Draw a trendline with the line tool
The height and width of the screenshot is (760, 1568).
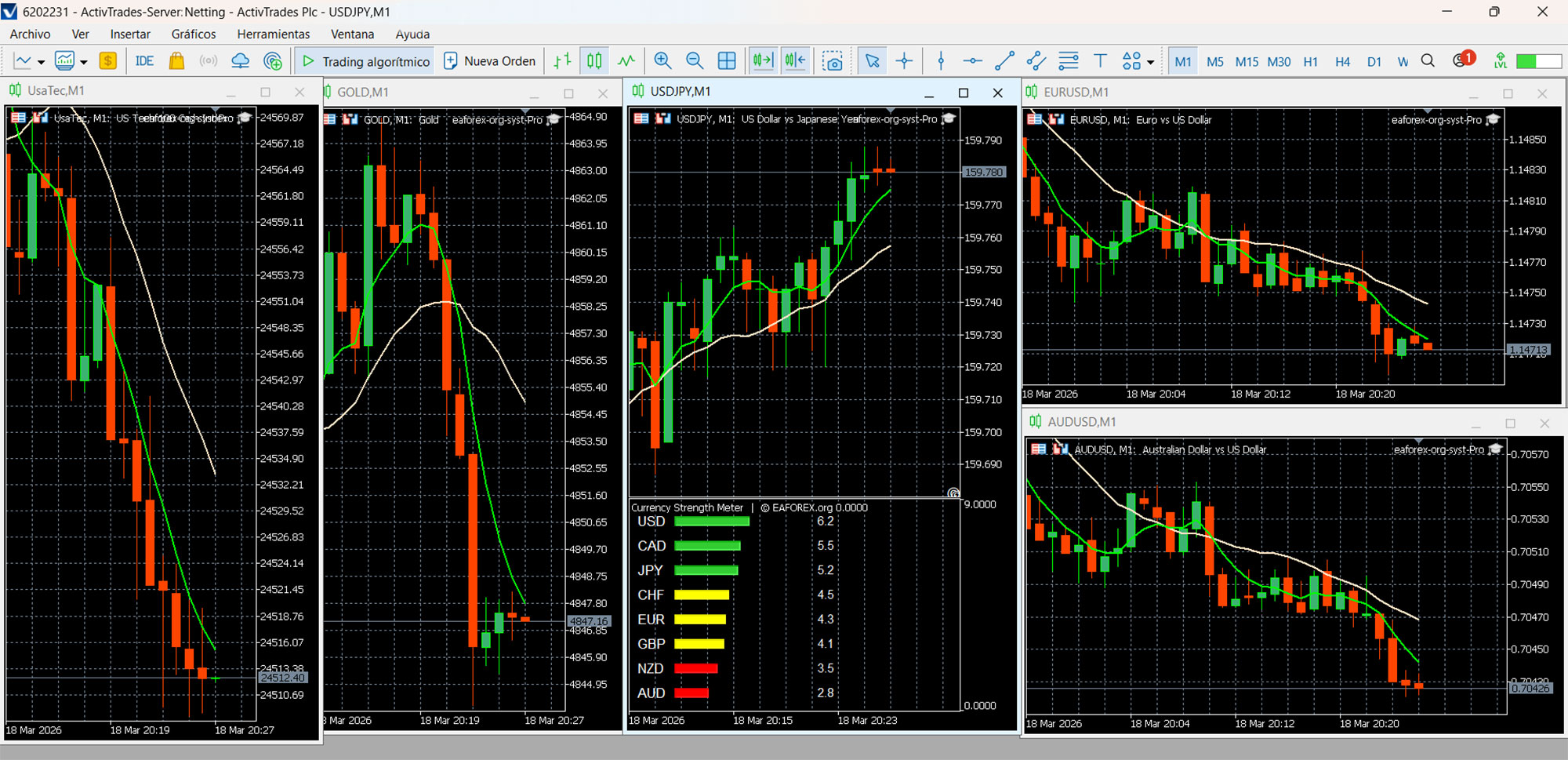click(1004, 61)
